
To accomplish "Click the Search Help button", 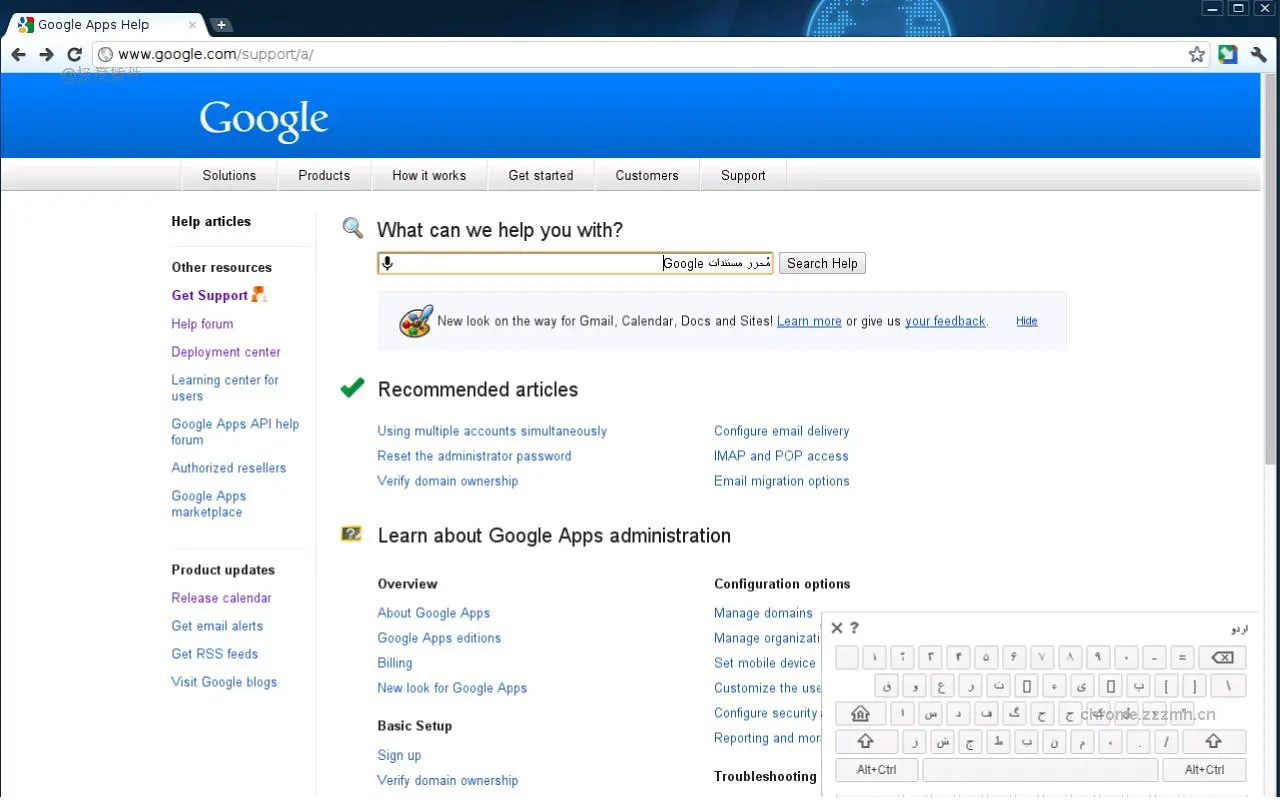I will coord(822,263).
